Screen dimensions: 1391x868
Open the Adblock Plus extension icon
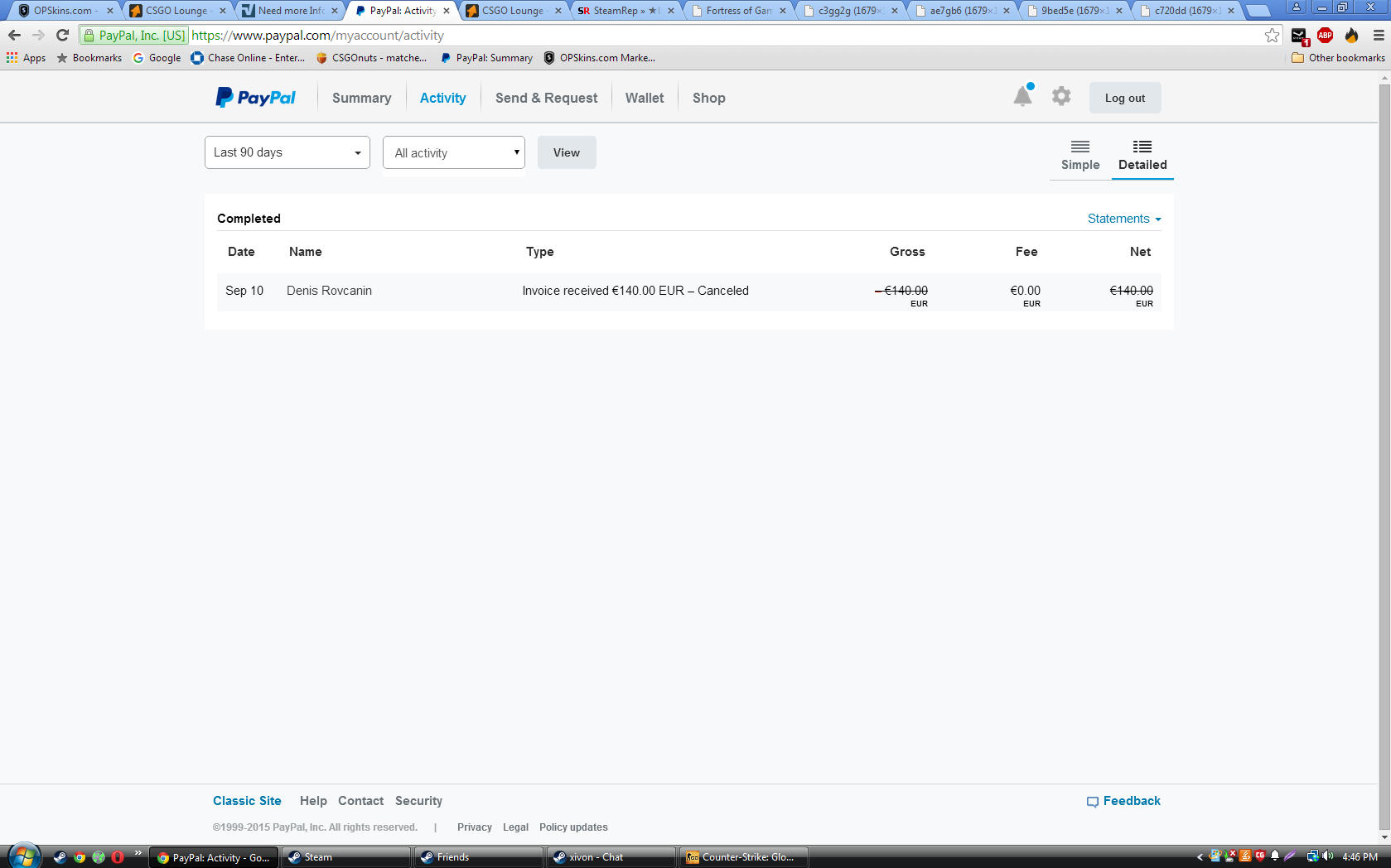coord(1325,36)
